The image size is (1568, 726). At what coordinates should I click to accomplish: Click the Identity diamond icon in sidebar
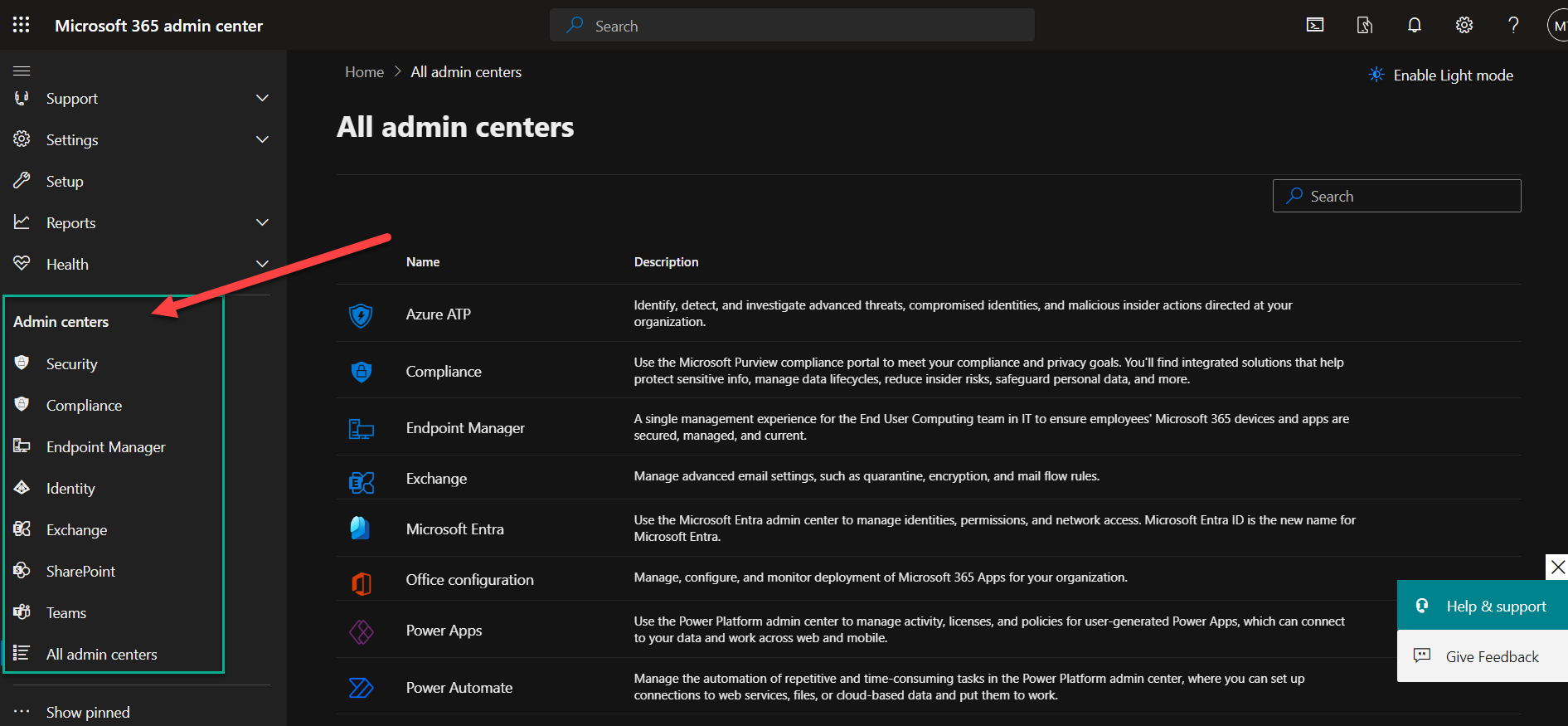(22, 487)
